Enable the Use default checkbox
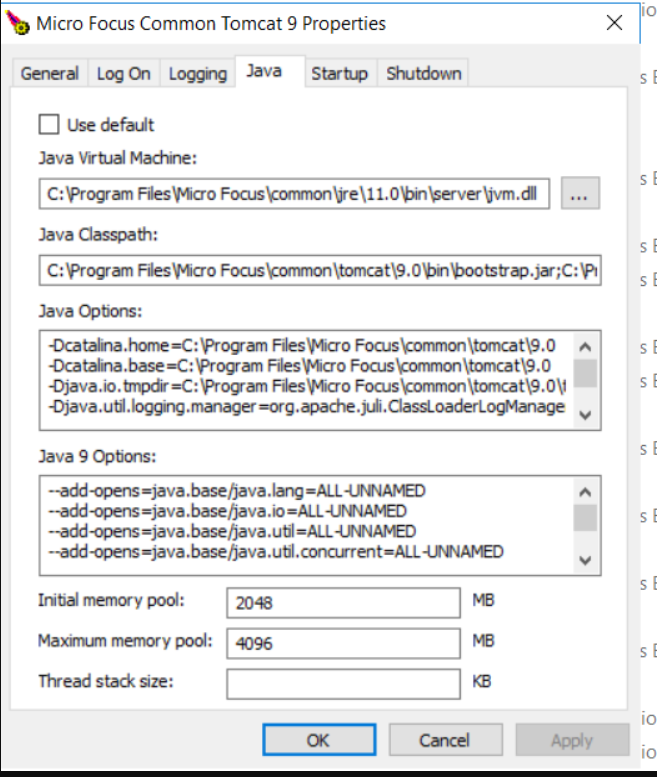This screenshot has width=657, height=777. pos(48,125)
